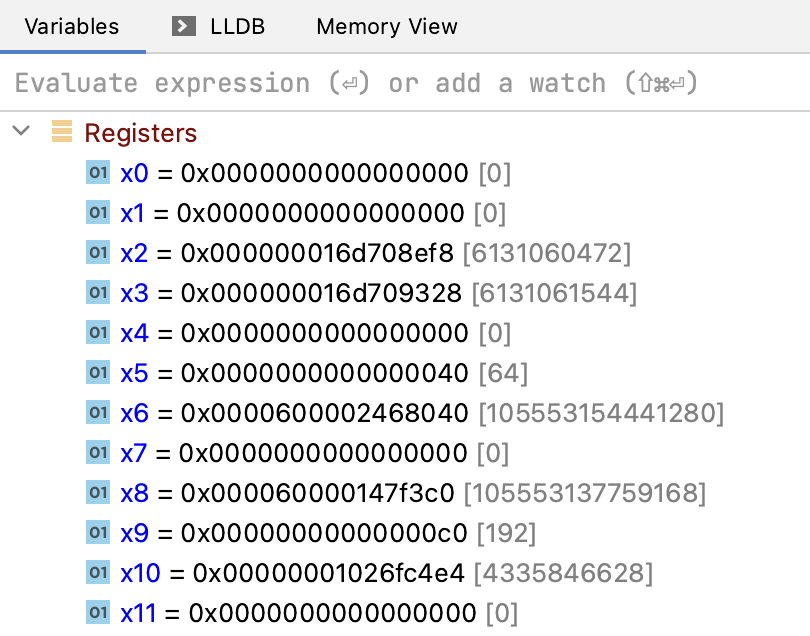The image size is (810, 636).
Task: Click the 01 register icon beside x9
Action: point(98,532)
